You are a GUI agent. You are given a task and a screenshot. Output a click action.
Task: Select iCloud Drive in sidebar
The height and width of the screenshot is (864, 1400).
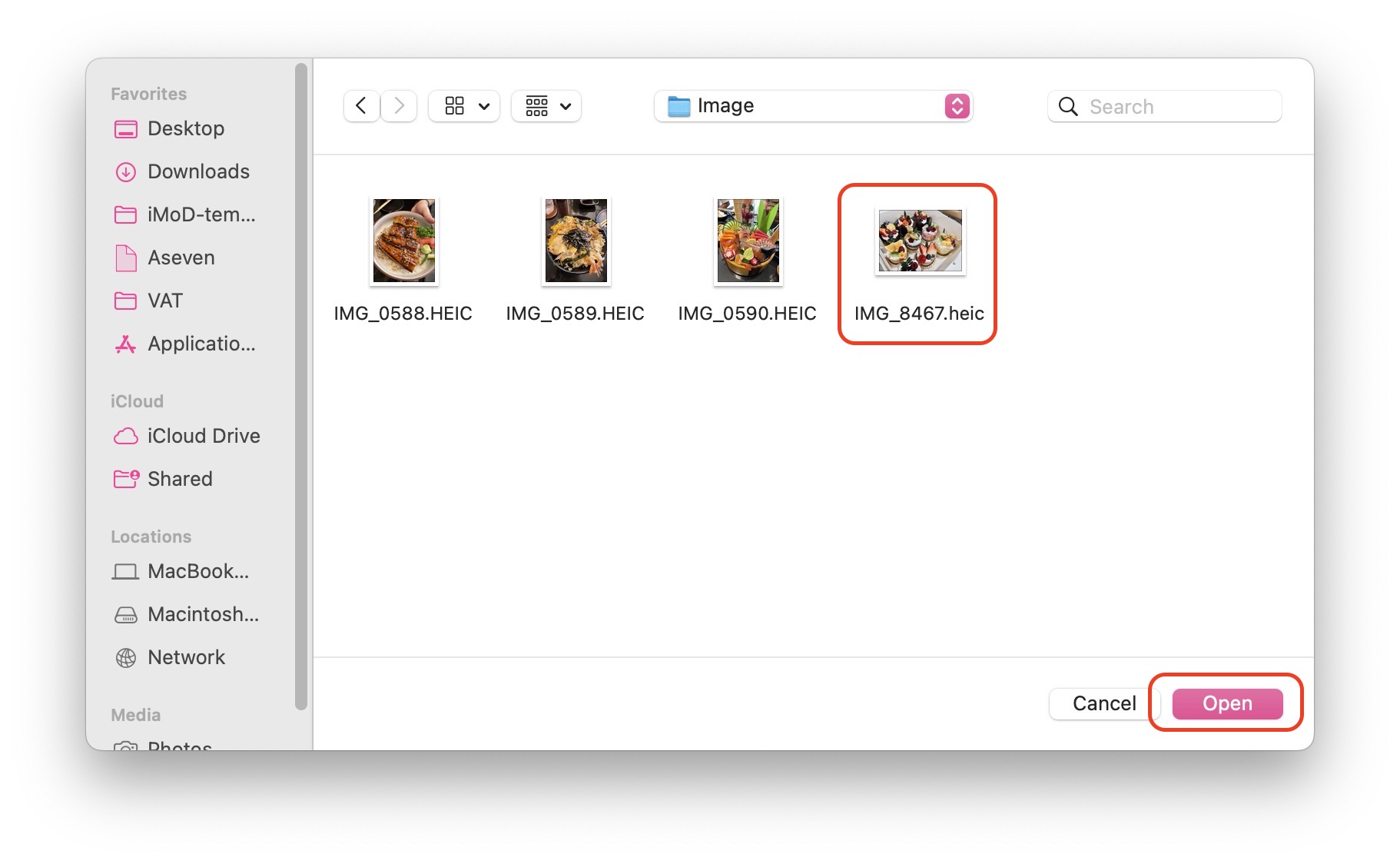click(203, 436)
